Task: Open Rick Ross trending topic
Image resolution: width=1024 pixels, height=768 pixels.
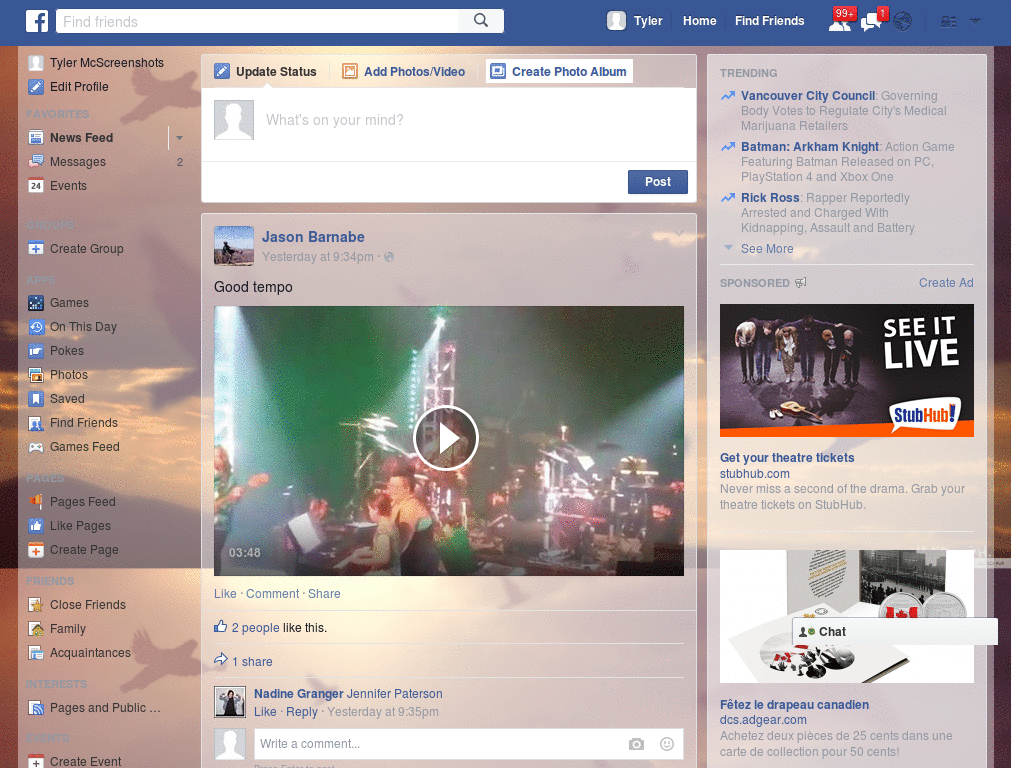Action: tap(770, 197)
